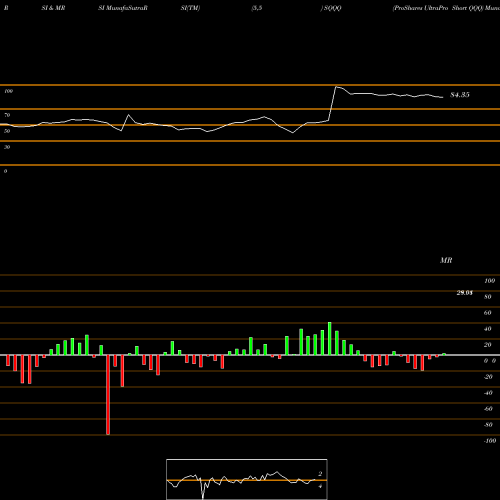Image resolution: width=500 pixels, height=500 pixels.
Task: Open the mini overview chart thumbnail
Action: point(247,479)
